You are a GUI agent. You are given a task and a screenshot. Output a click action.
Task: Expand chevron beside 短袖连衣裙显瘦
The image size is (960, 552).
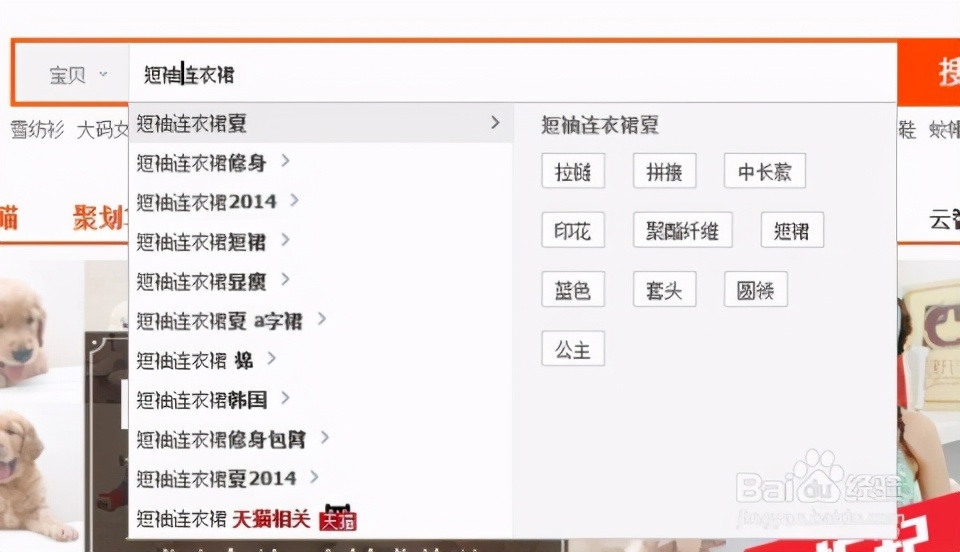point(285,280)
